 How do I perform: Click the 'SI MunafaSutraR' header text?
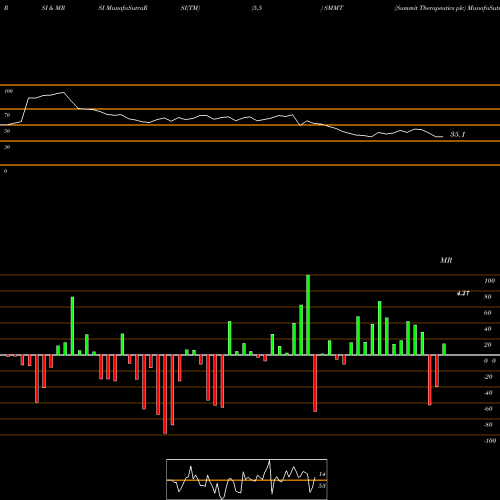123,8
